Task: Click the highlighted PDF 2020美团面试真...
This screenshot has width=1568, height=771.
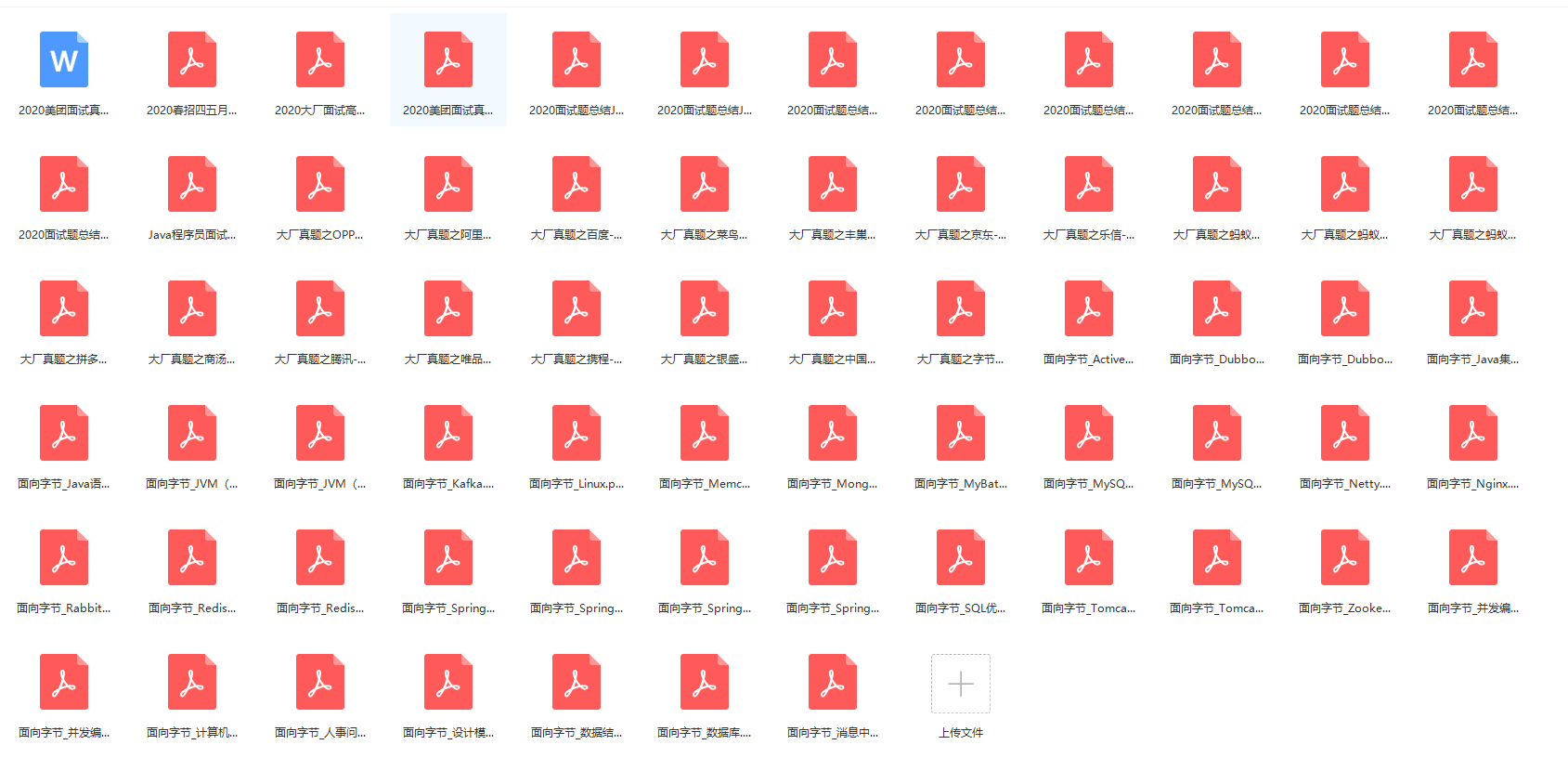Action: 448,59
